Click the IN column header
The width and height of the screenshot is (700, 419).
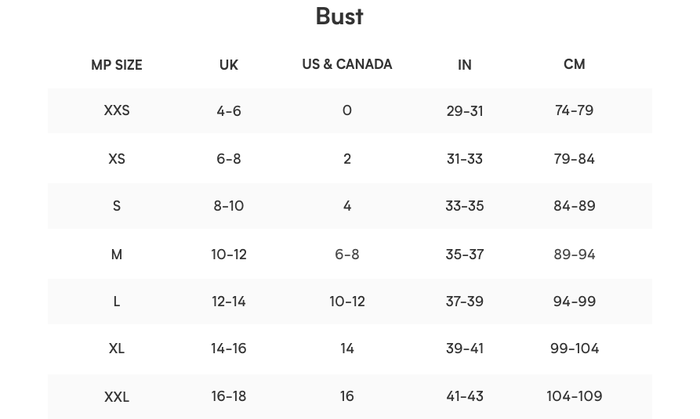point(464,65)
